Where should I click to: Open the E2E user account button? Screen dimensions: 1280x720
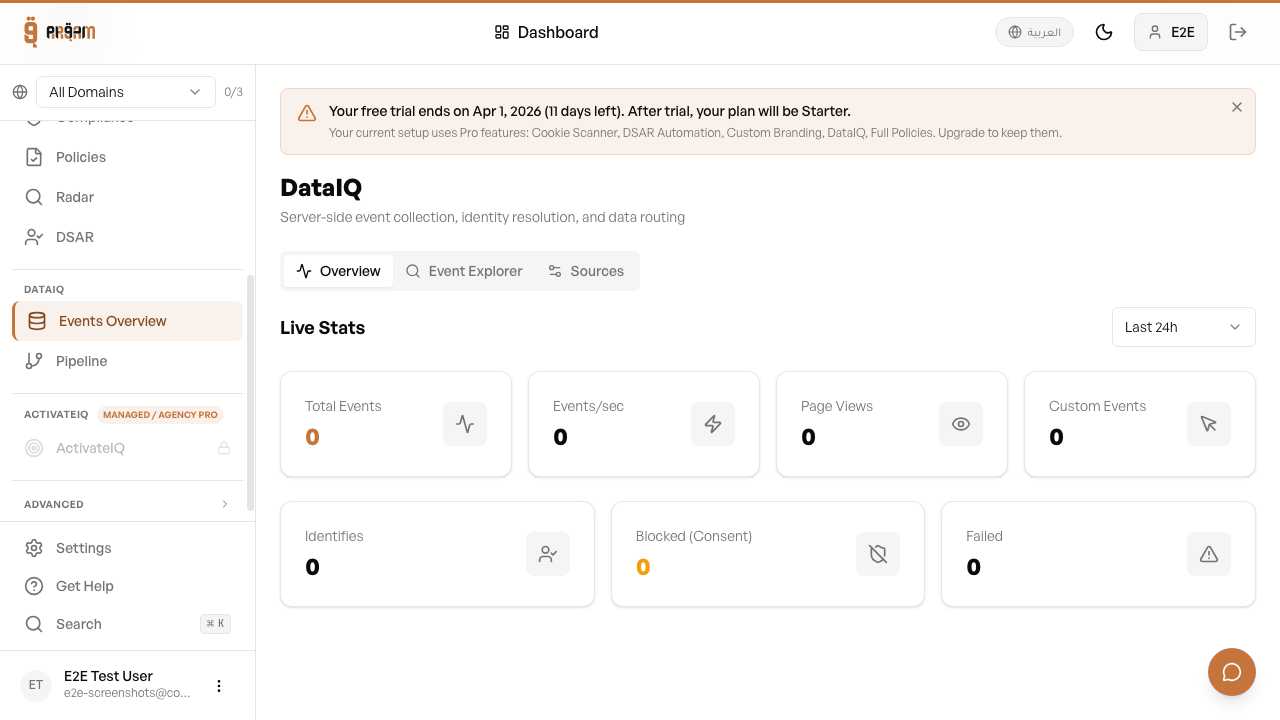click(x=1171, y=32)
